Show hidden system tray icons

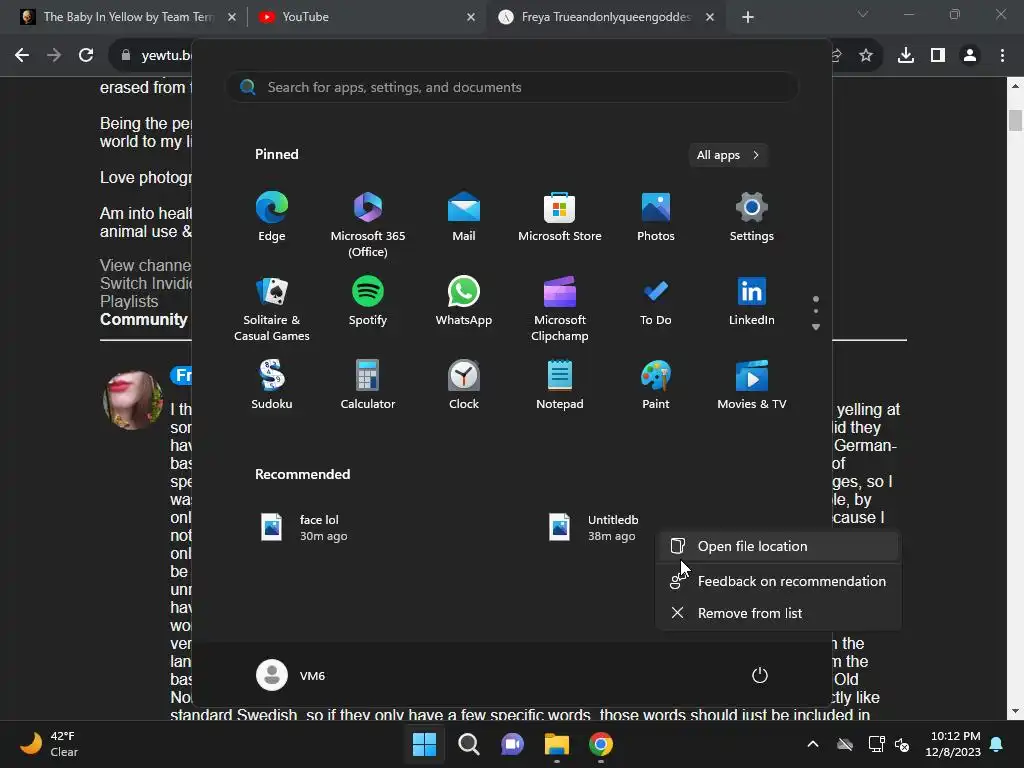point(813,744)
